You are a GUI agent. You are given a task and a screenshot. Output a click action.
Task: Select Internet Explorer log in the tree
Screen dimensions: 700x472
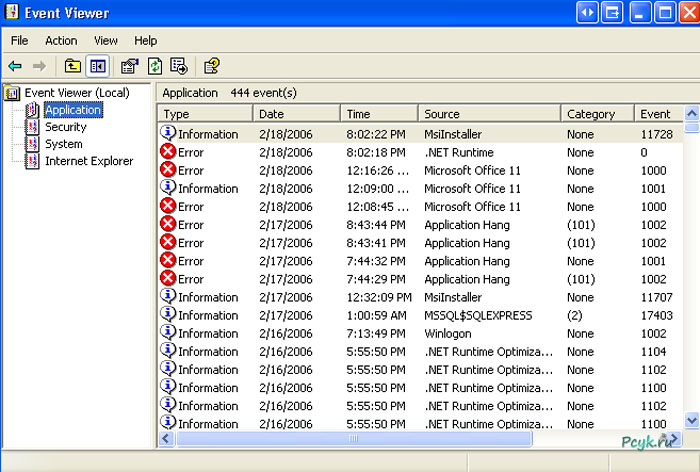pos(89,161)
